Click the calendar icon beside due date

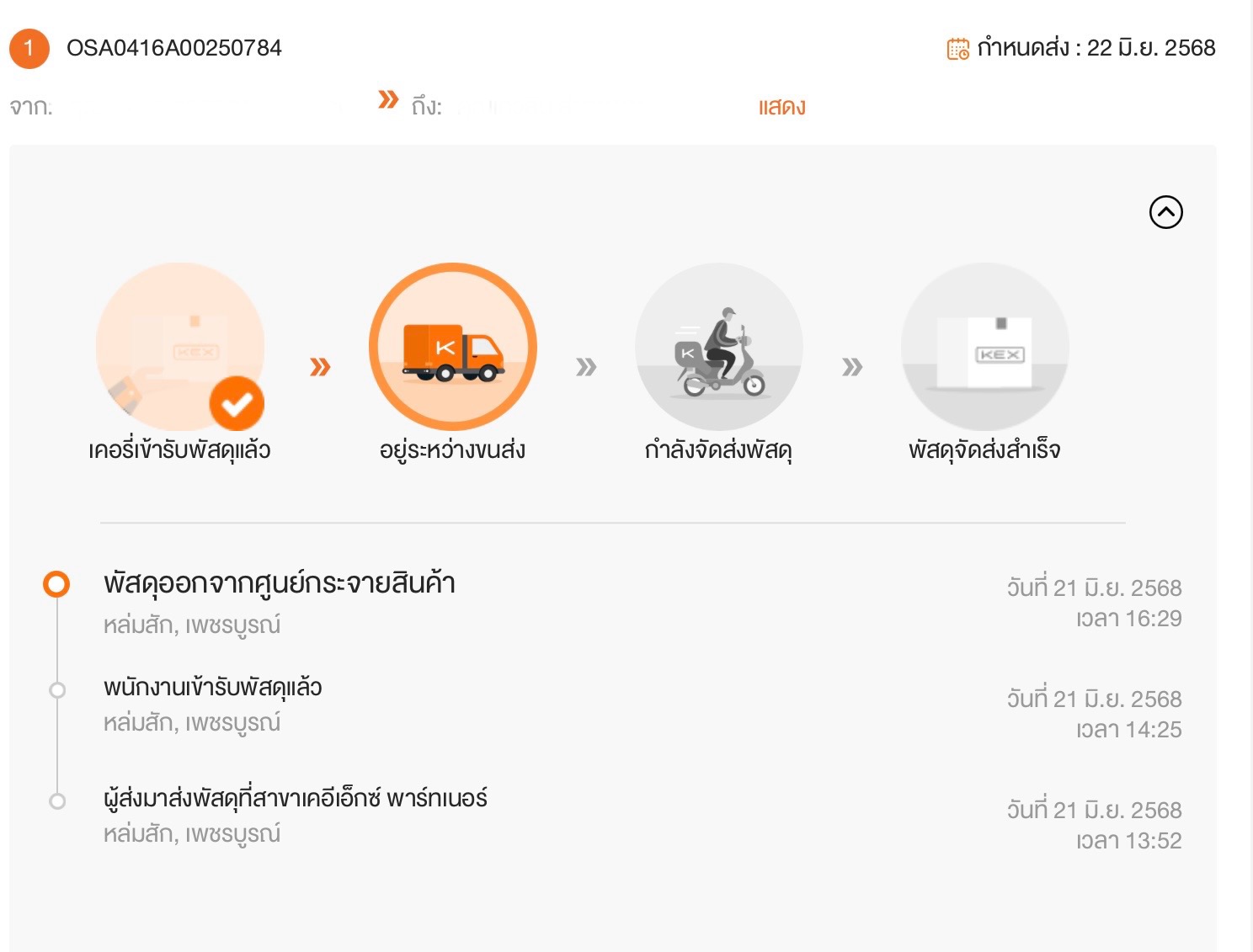pyautogui.click(x=958, y=49)
